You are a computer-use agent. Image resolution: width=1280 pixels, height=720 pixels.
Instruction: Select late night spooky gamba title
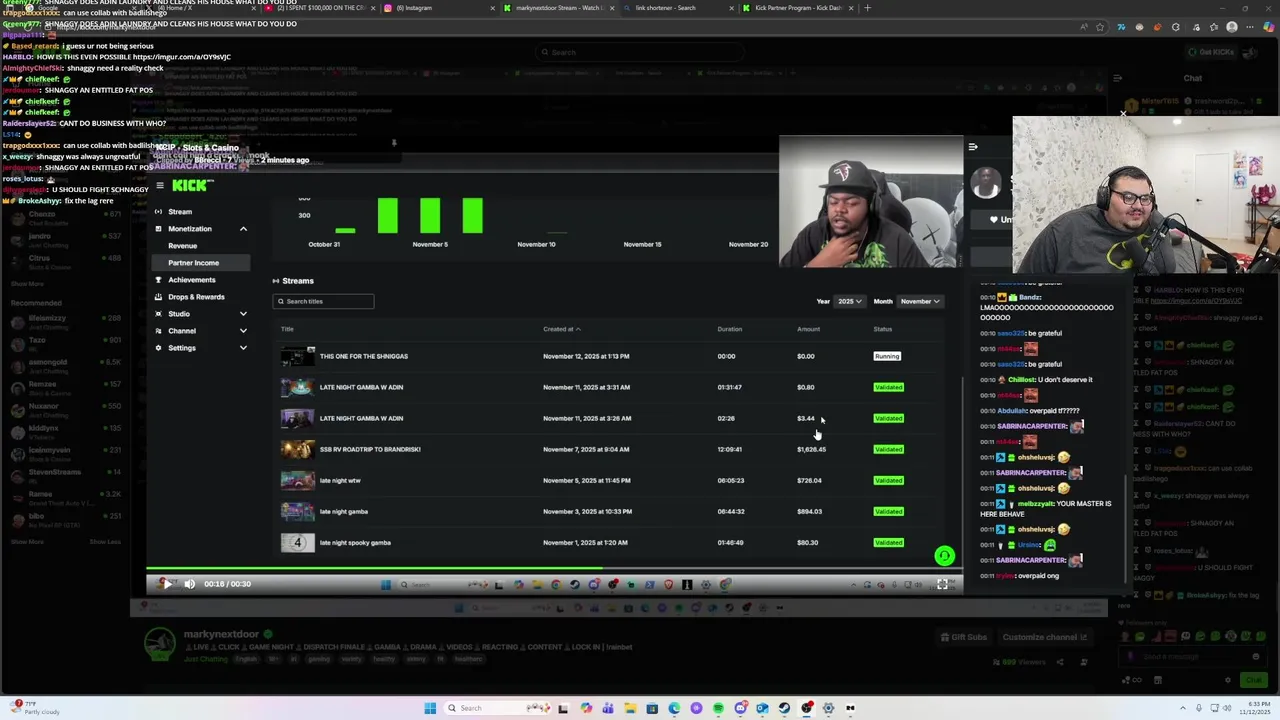[x=355, y=542]
